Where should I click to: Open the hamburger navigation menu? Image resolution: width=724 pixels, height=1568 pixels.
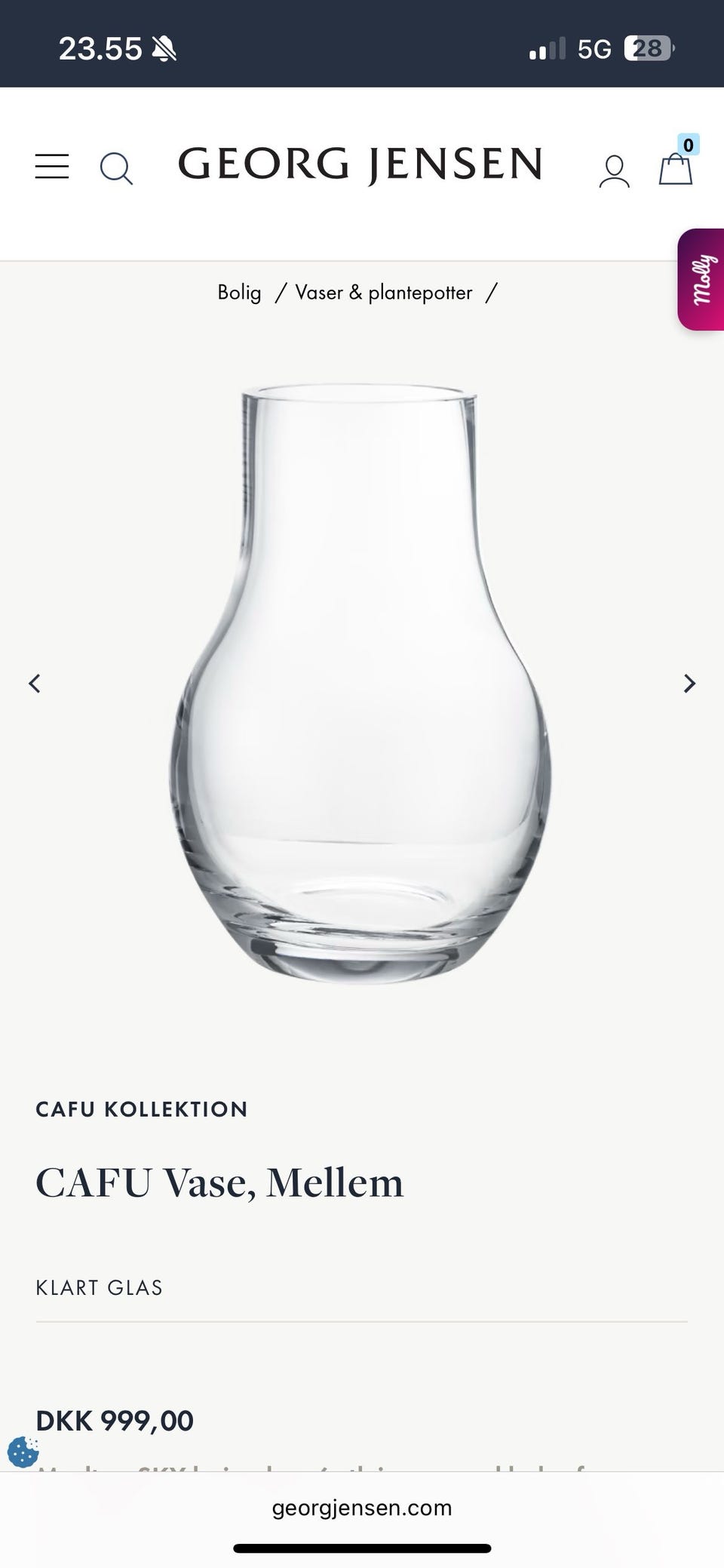tap(52, 166)
